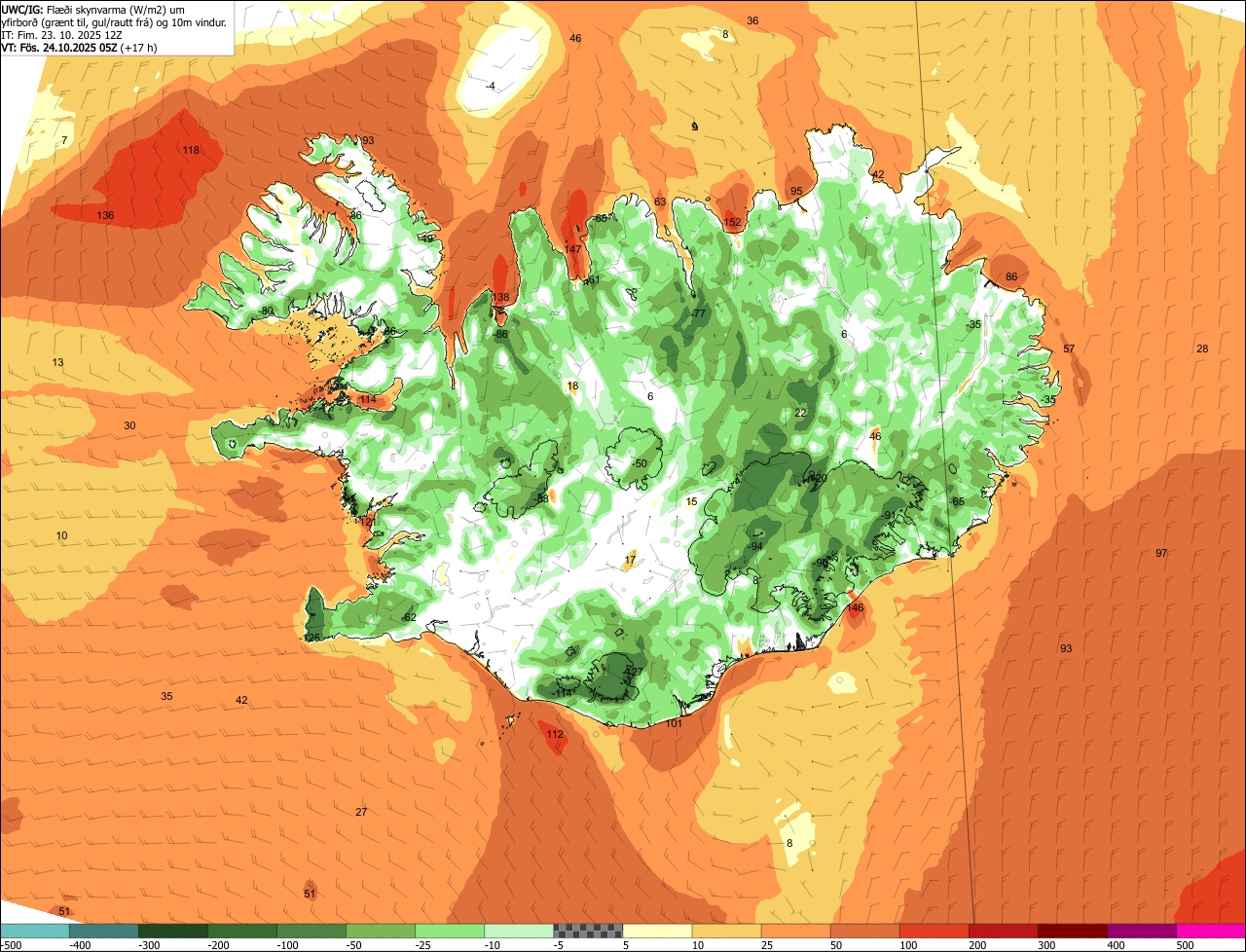Screen dimensions: 1246x952
Task: Click the dark orange 50 to 100 swatch
Action: pos(864,931)
